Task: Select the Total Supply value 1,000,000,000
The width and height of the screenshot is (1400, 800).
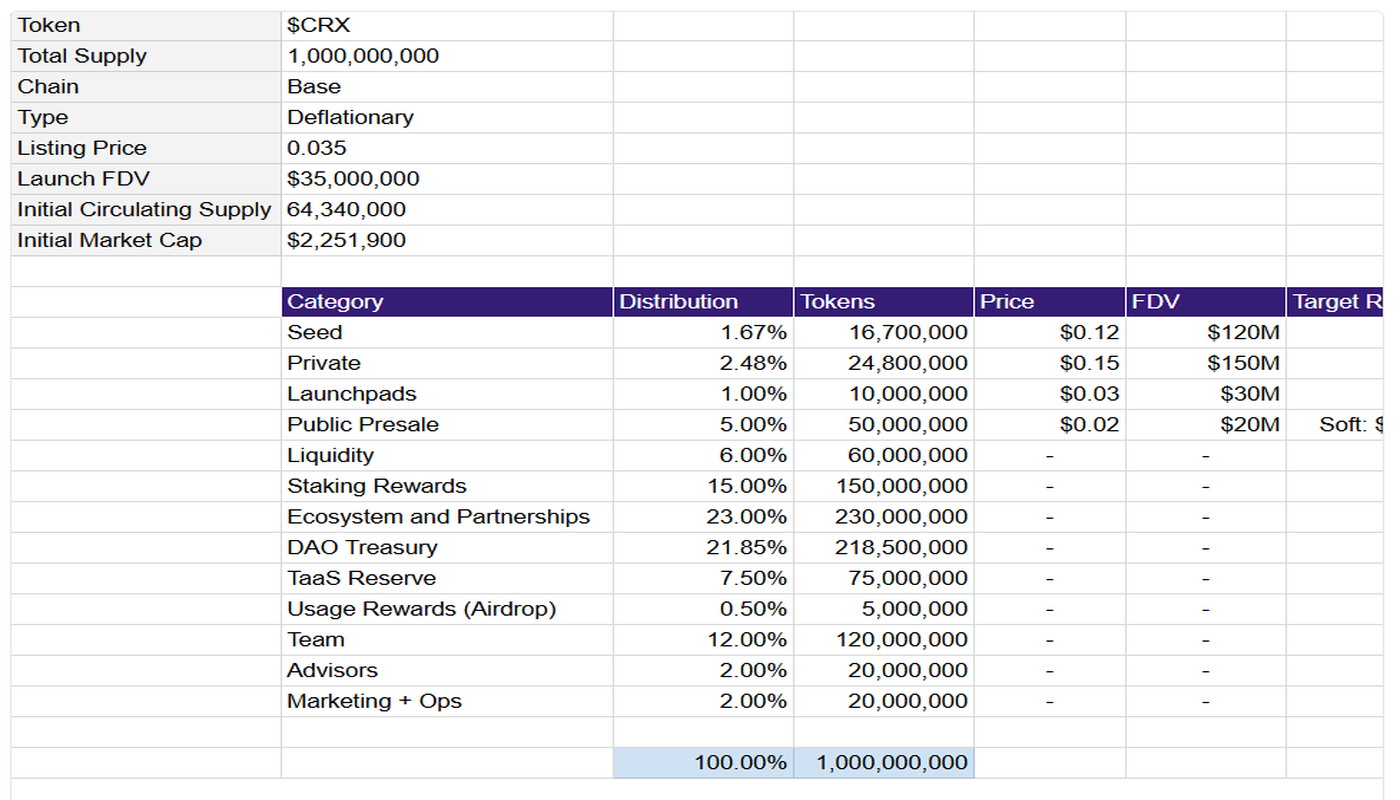Action: [447, 56]
